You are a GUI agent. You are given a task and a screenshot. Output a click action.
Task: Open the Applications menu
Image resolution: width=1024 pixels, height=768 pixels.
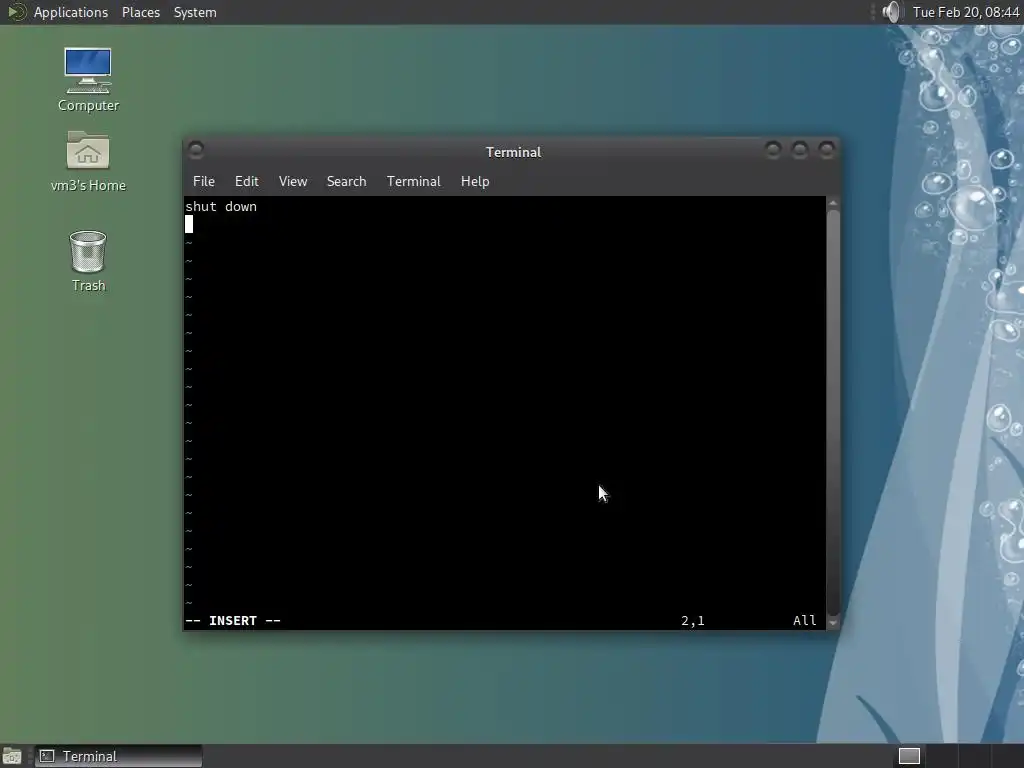pos(71,12)
